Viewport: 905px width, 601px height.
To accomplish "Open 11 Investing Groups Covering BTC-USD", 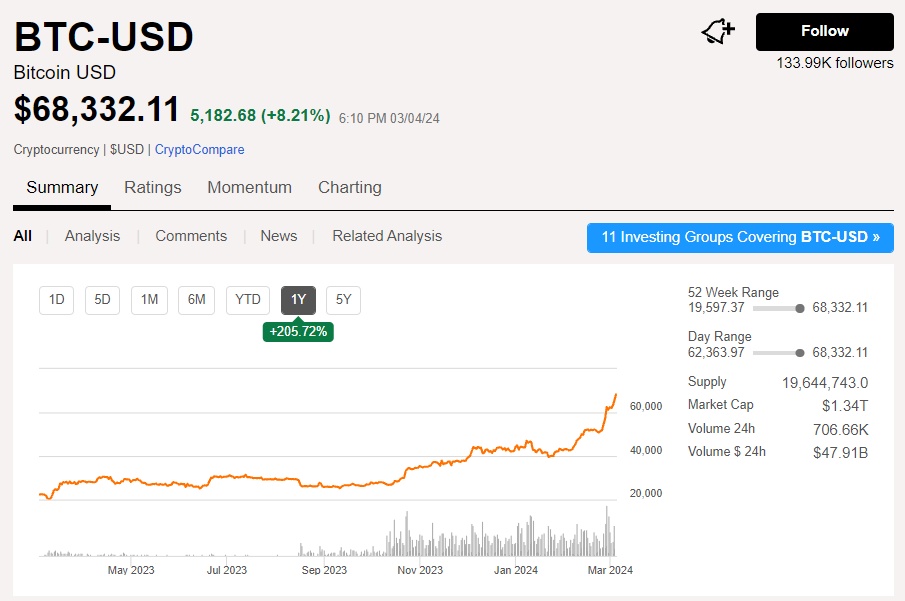I will coord(740,238).
